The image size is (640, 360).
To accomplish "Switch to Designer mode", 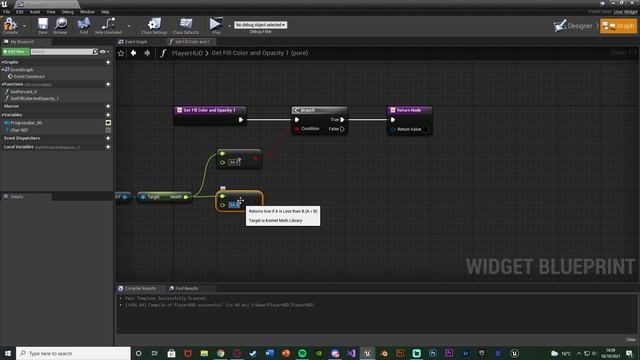I will (x=573, y=26).
